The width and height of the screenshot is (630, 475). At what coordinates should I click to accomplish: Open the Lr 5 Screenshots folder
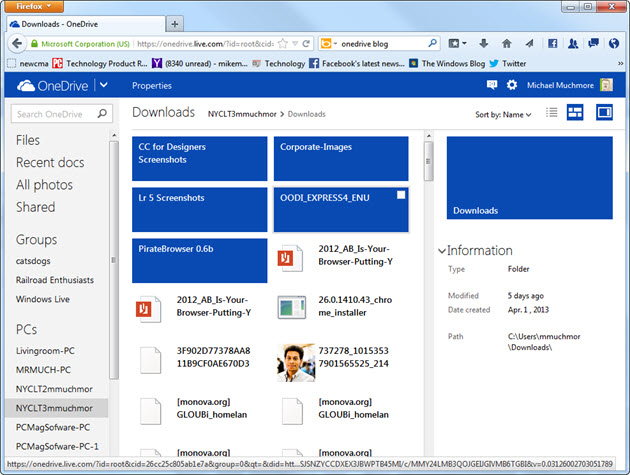[199, 209]
